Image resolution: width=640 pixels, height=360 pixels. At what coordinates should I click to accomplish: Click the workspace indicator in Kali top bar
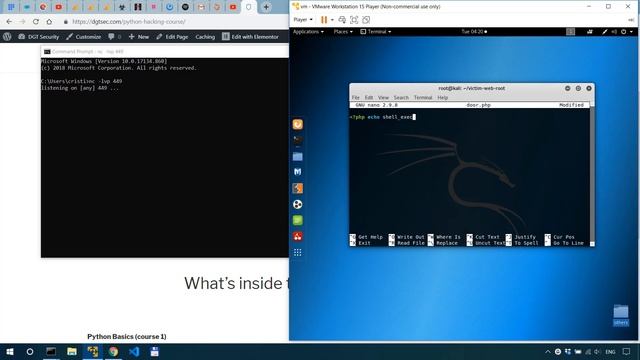click(570, 31)
